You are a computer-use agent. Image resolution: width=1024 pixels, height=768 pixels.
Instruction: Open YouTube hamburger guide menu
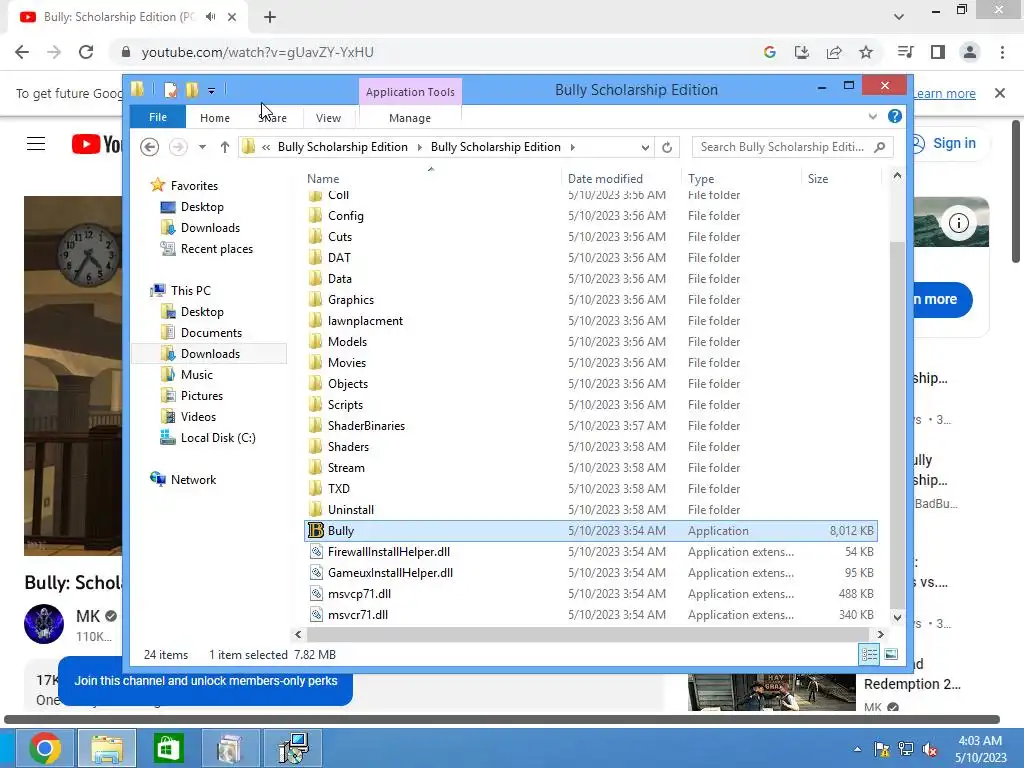coord(36,144)
